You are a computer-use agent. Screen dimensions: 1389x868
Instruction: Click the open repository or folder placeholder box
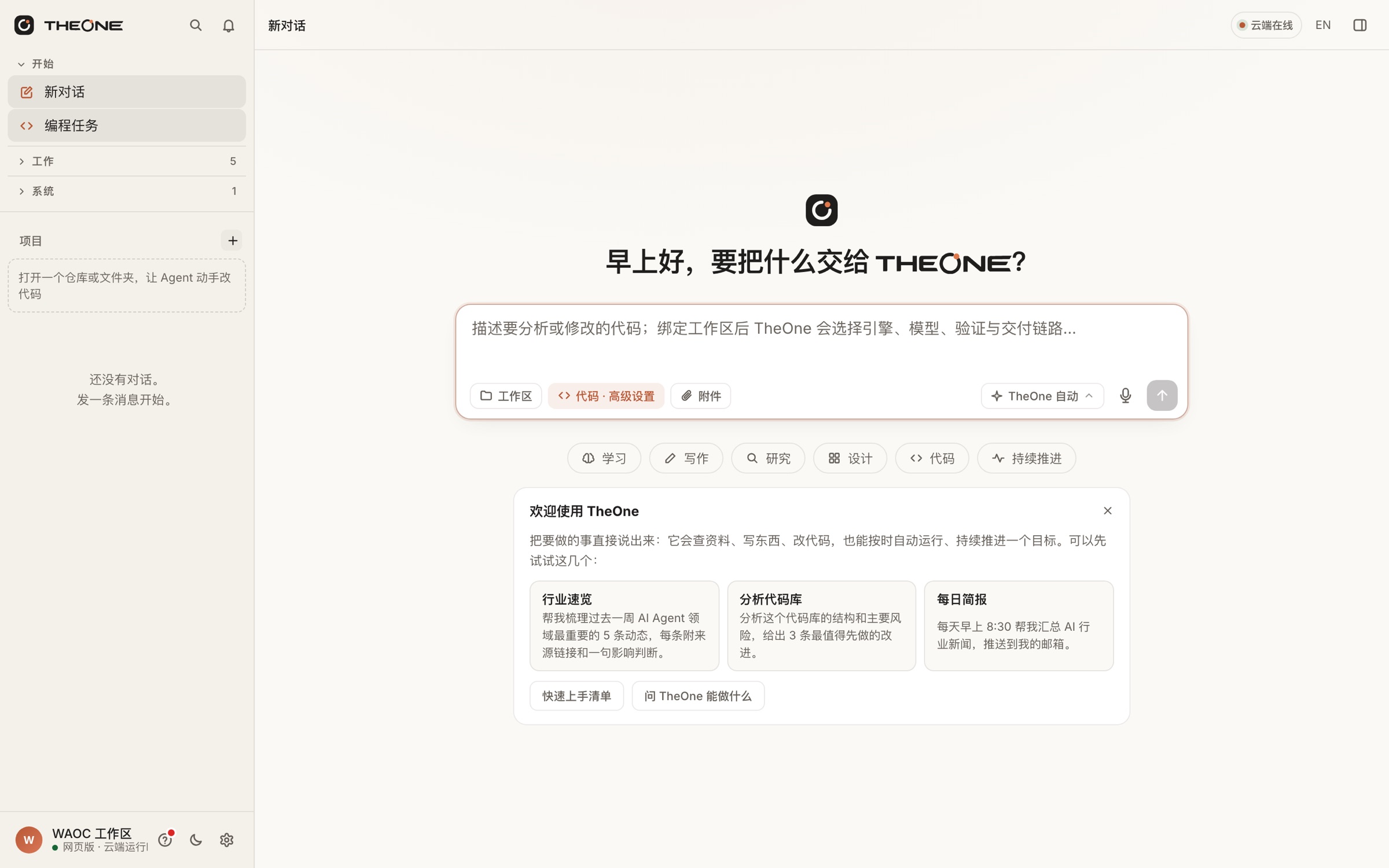tap(127, 286)
